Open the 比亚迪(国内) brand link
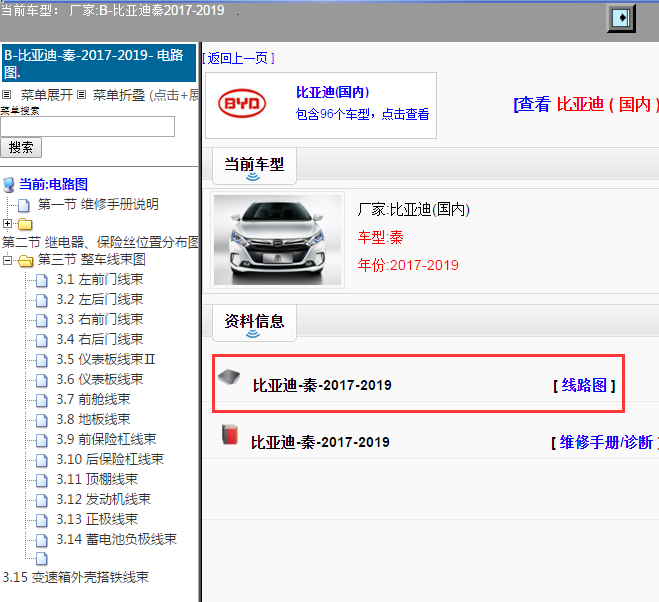The image size is (659, 602). click(332, 92)
